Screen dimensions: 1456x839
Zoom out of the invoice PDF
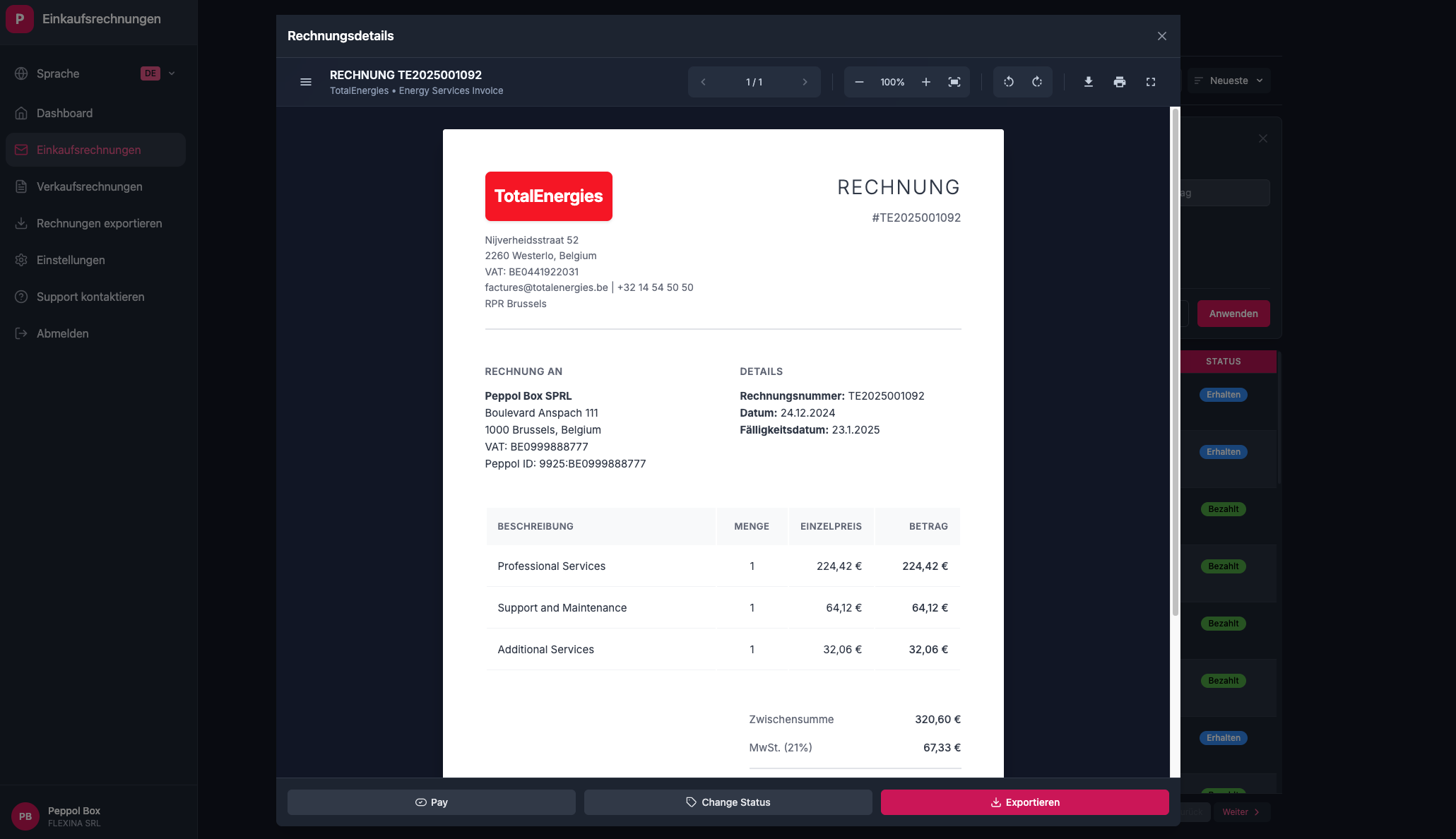[859, 82]
